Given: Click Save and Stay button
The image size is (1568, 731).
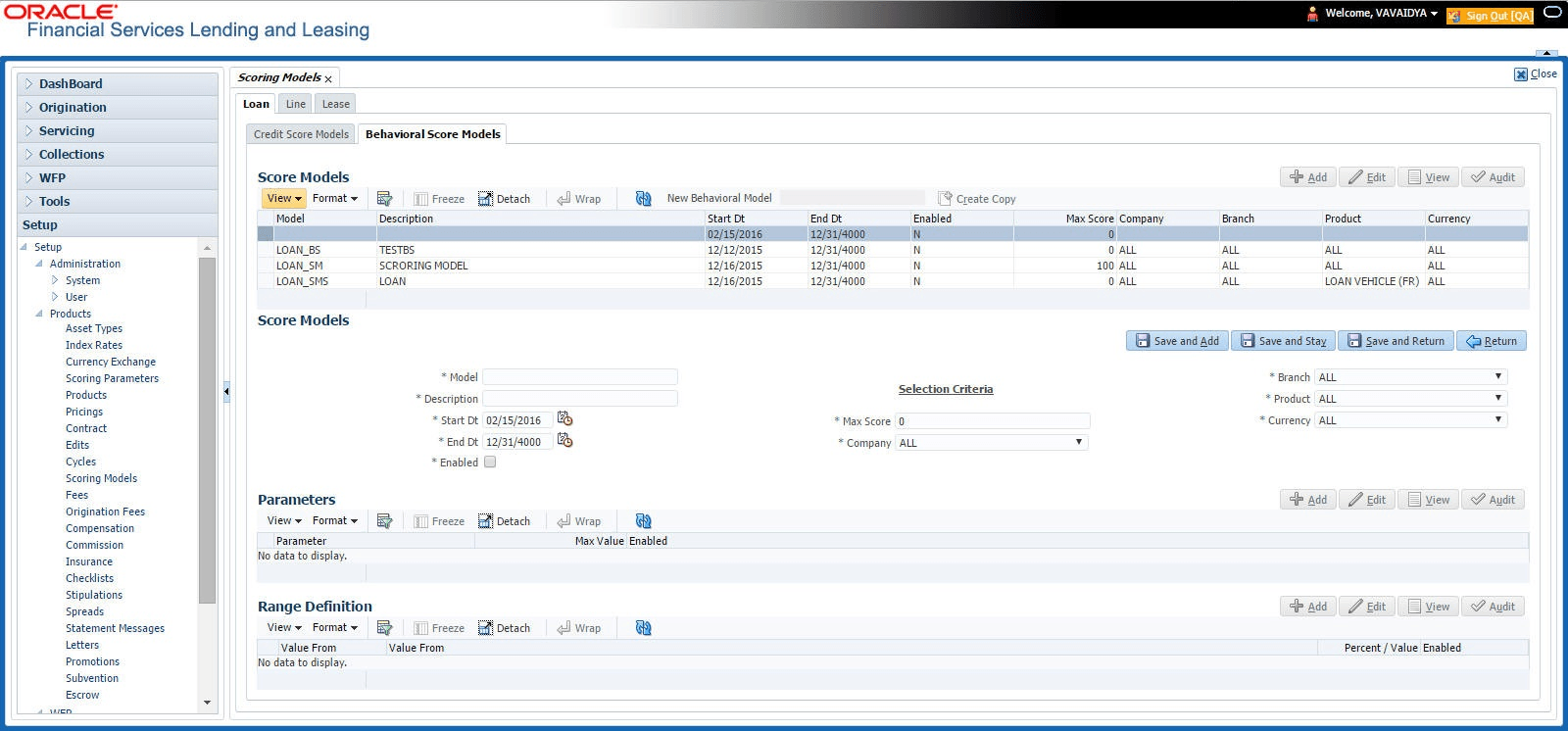Looking at the screenshot, I should 1284,341.
